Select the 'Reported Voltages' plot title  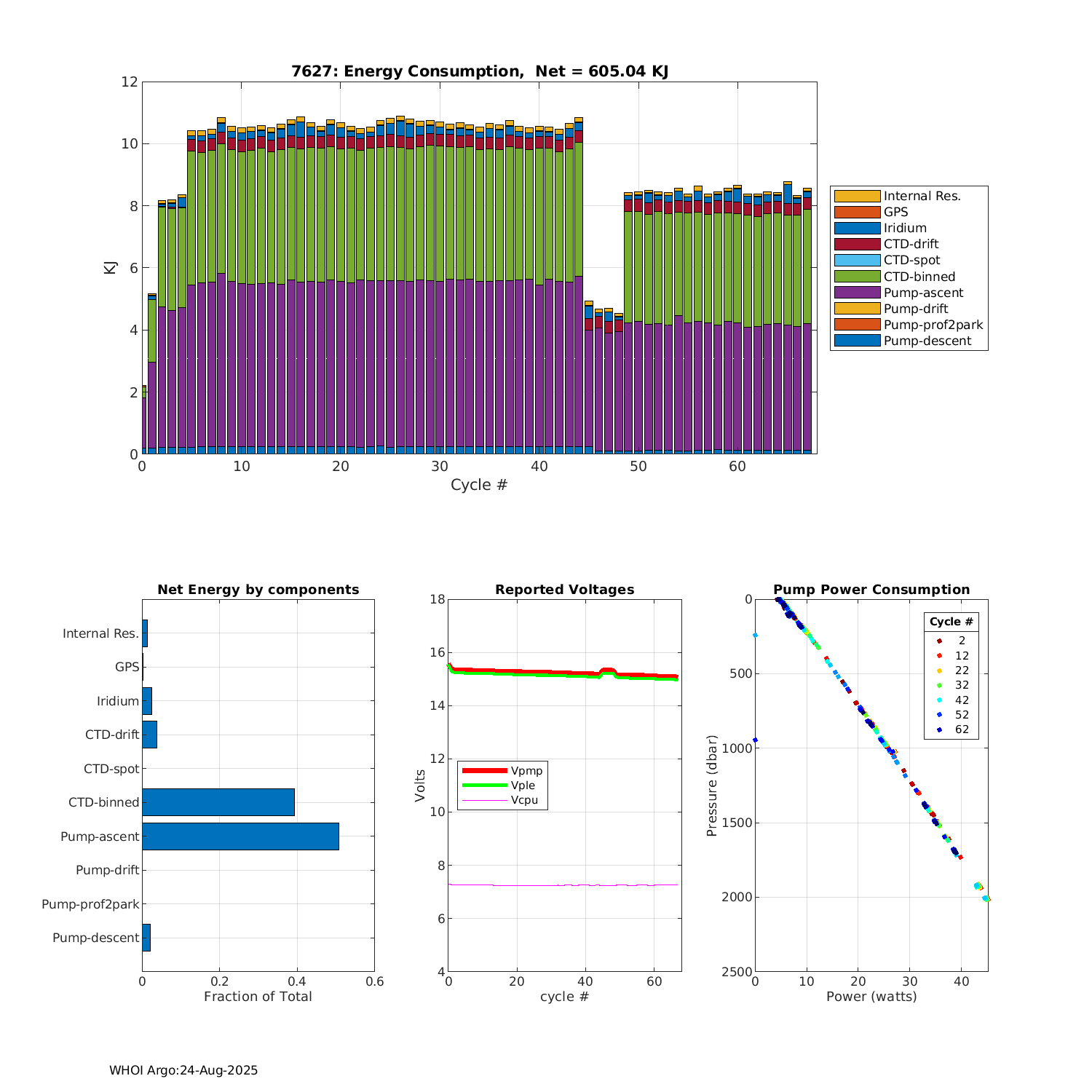pos(564,590)
